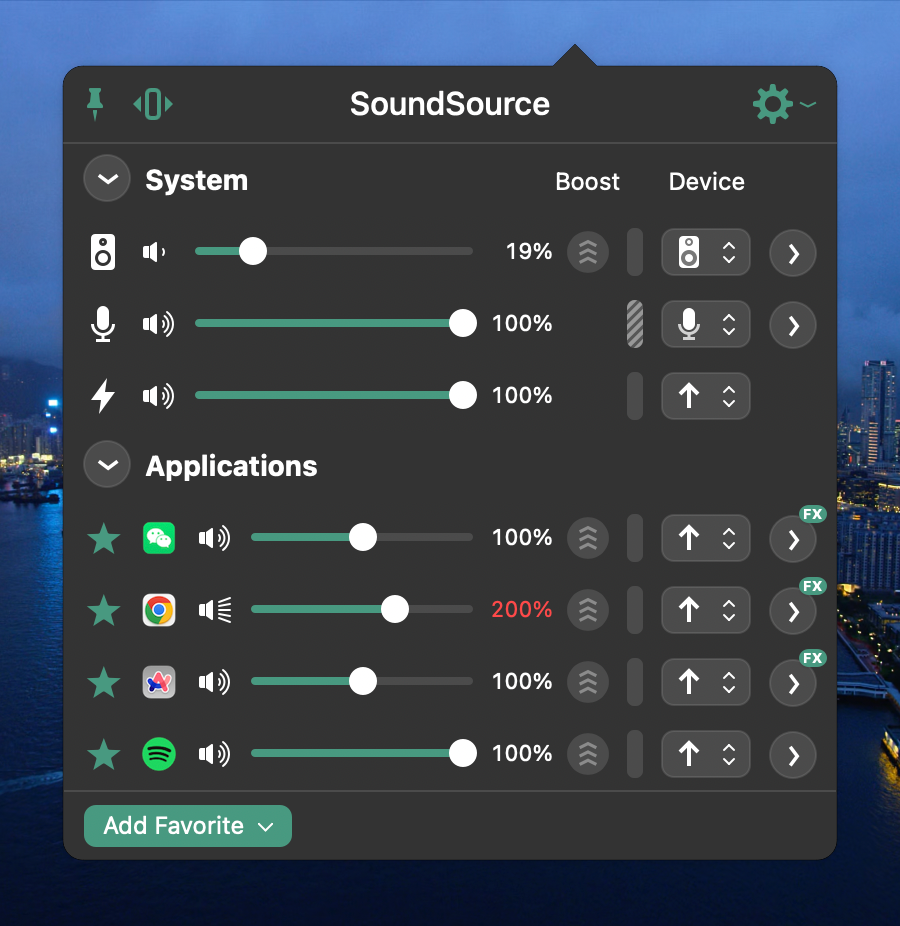The width and height of the screenshot is (900, 926).
Task: Open Chrome output device dropdown
Action: pyautogui.click(x=706, y=610)
